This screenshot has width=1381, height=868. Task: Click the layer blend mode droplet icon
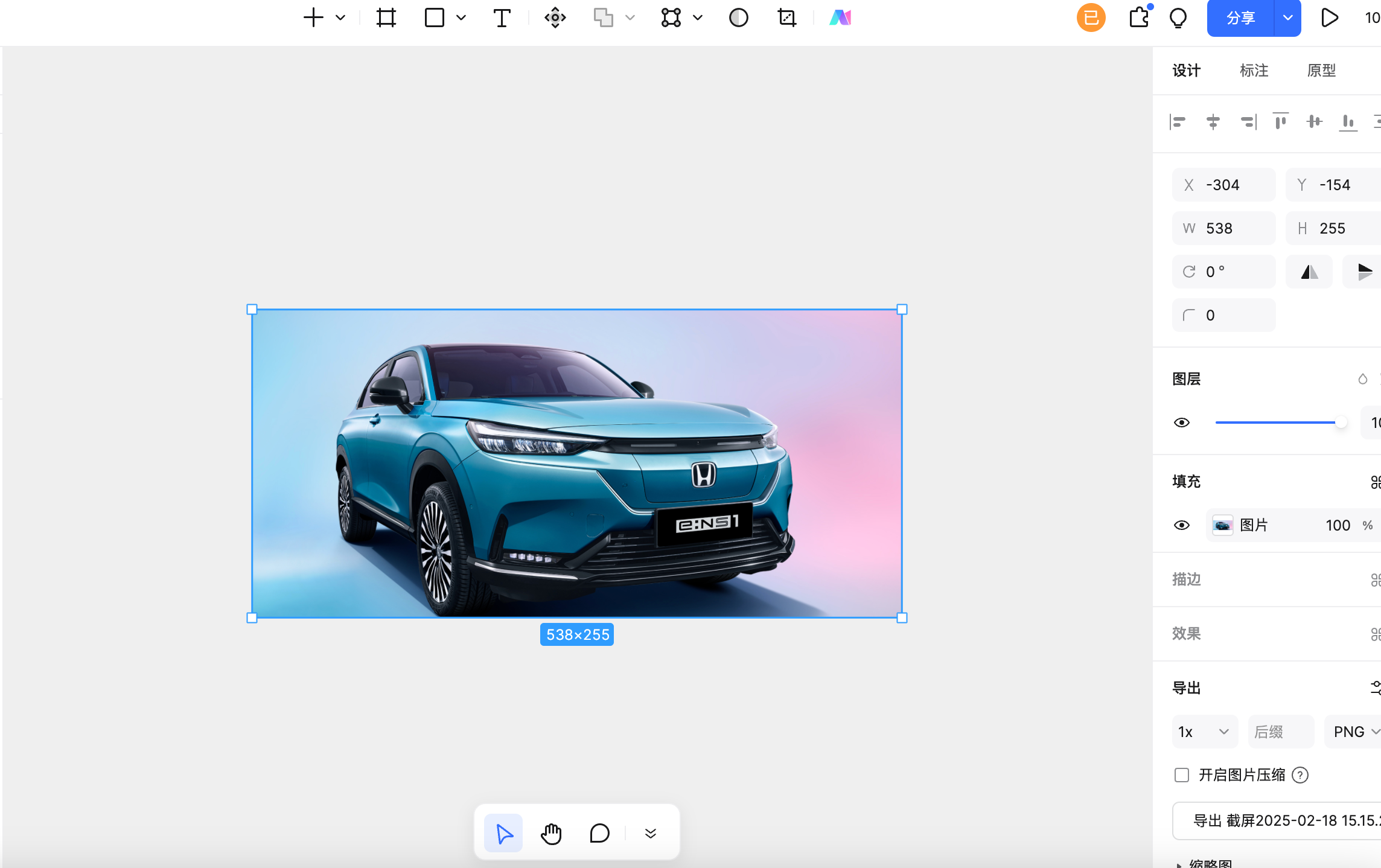1362,379
